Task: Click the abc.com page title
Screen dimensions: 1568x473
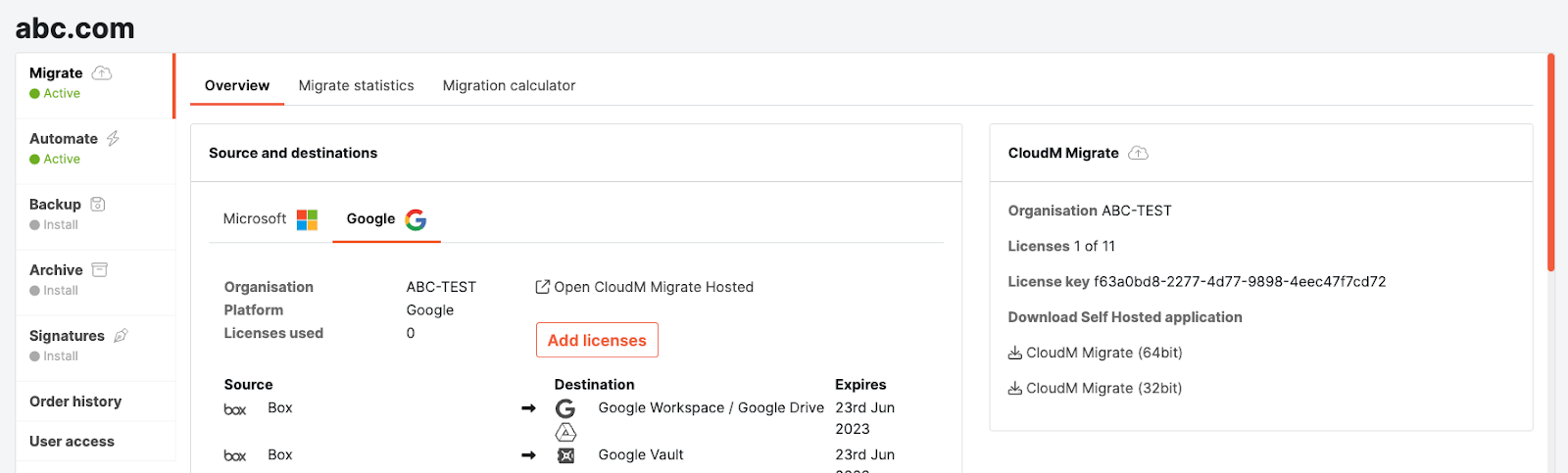Action: [75, 28]
